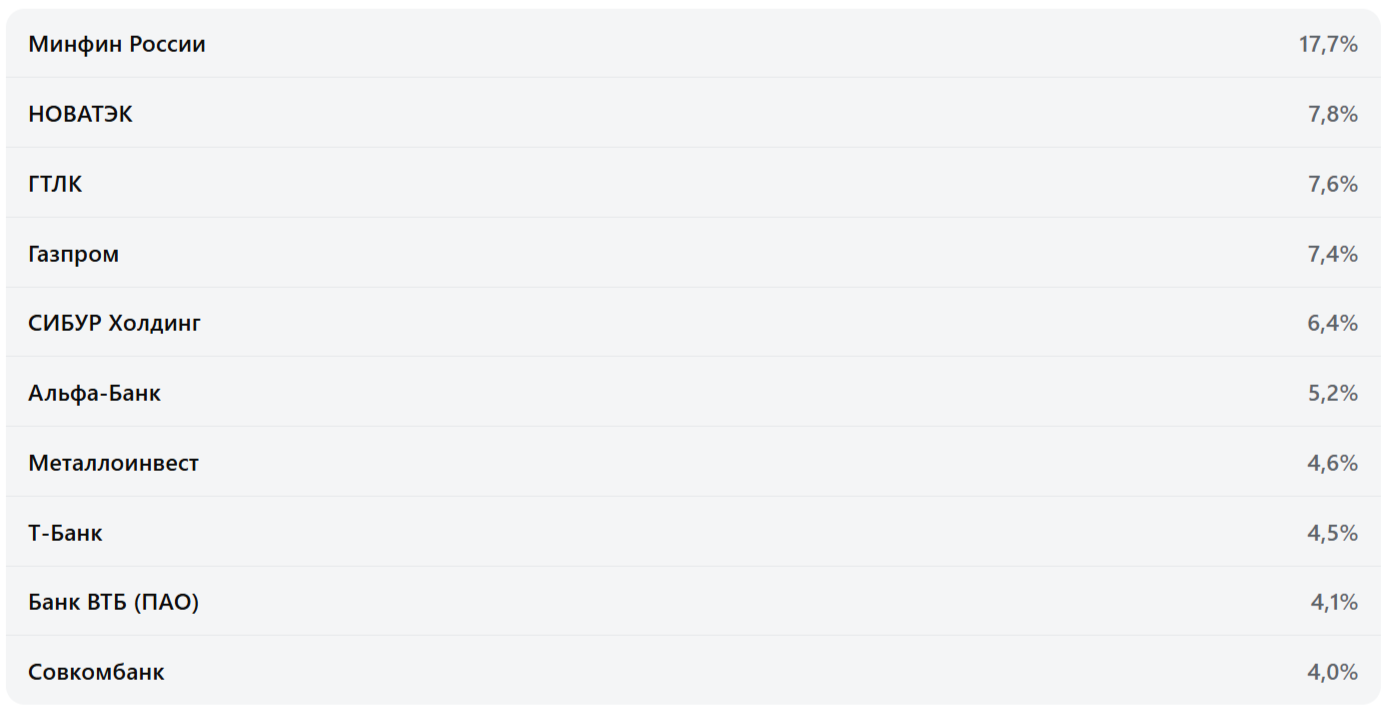
Task: Select the 4,0% Совкомбанк percentage
Action: (1333, 672)
